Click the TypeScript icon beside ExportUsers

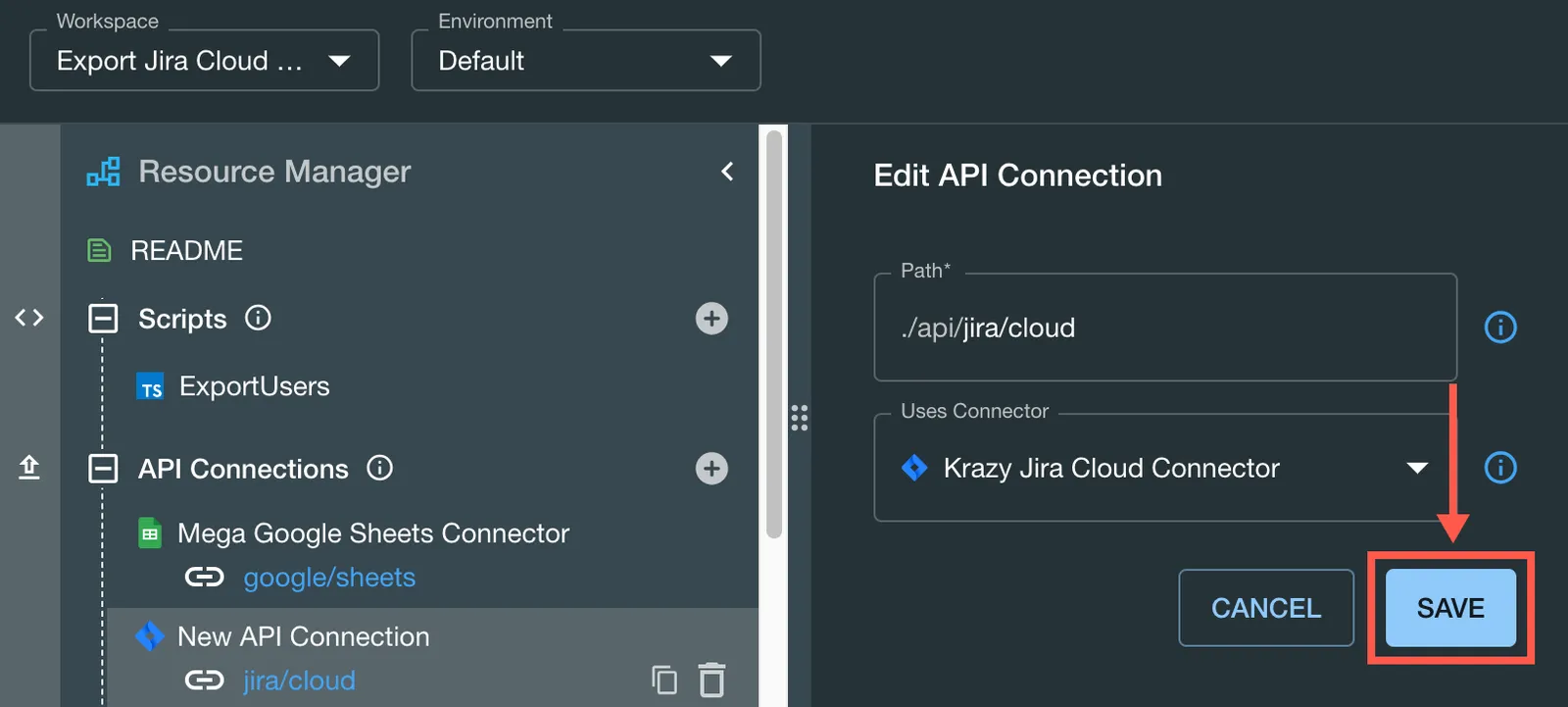(150, 387)
